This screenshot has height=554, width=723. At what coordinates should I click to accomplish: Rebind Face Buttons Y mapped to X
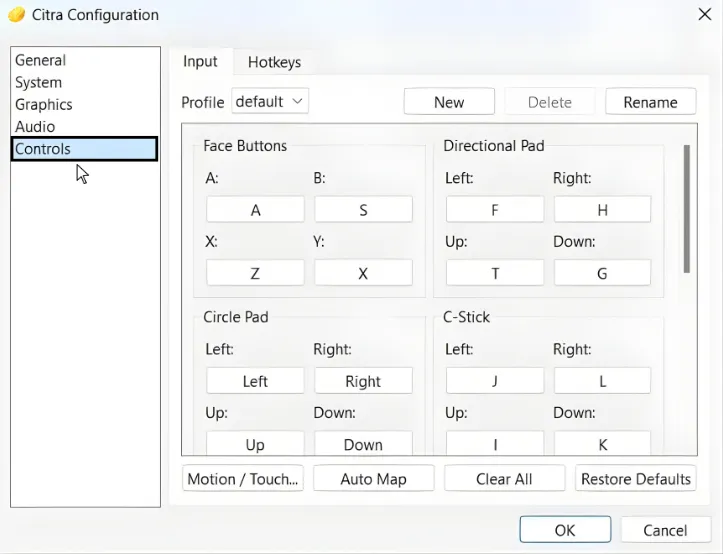(x=363, y=273)
